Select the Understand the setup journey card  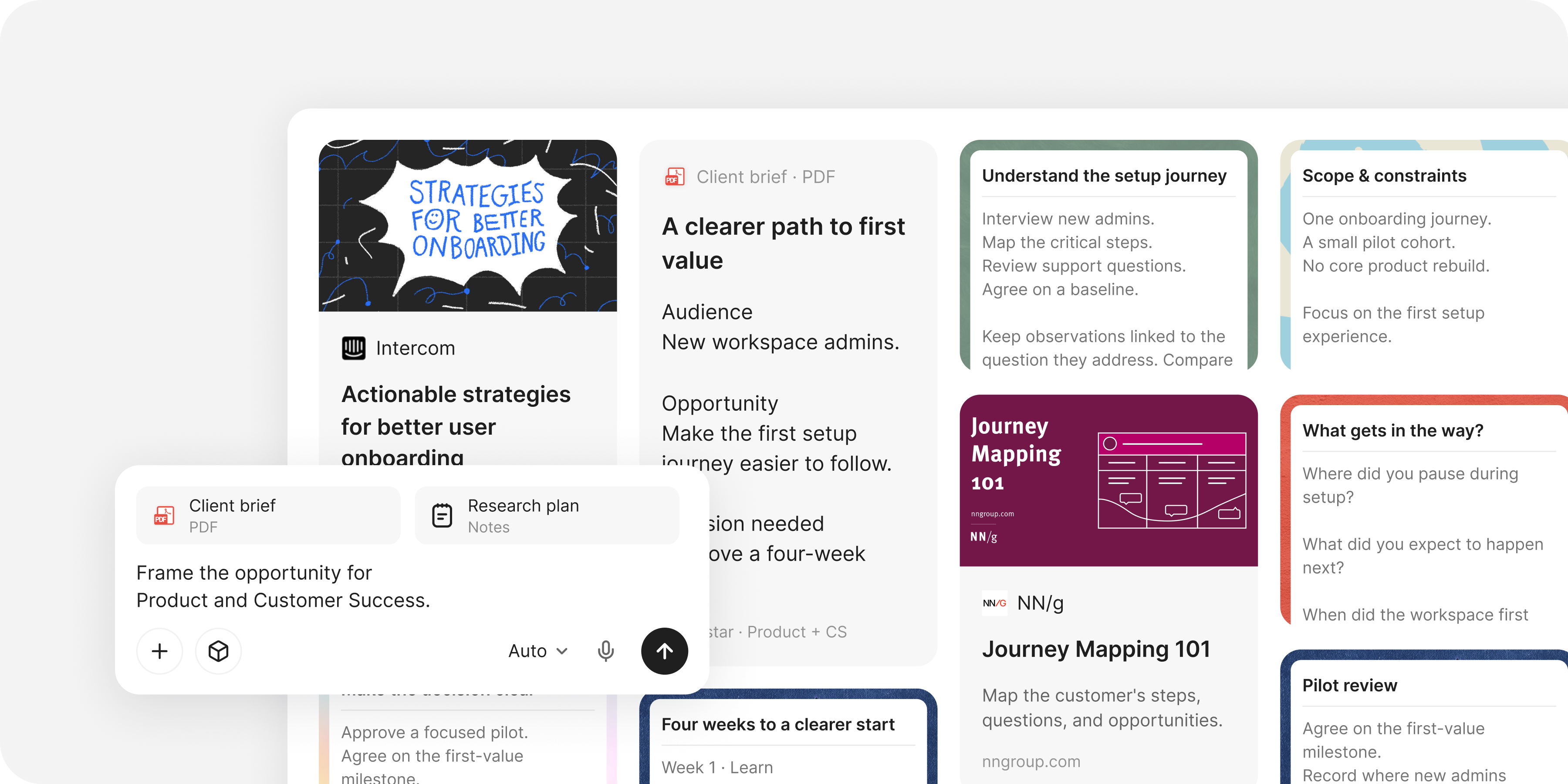tap(1108, 256)
